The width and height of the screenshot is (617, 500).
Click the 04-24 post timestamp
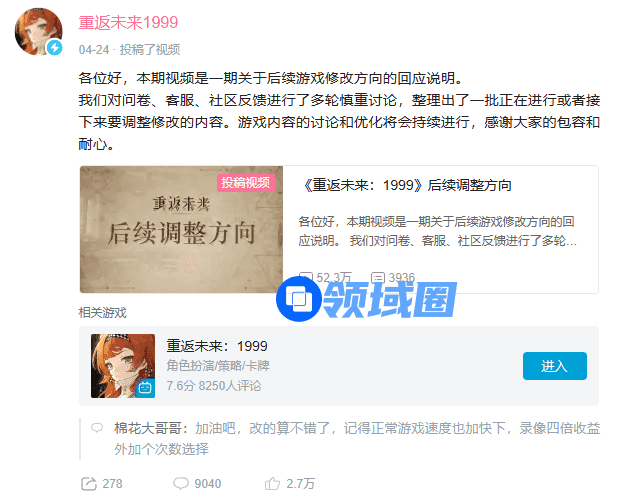[94, 50]
